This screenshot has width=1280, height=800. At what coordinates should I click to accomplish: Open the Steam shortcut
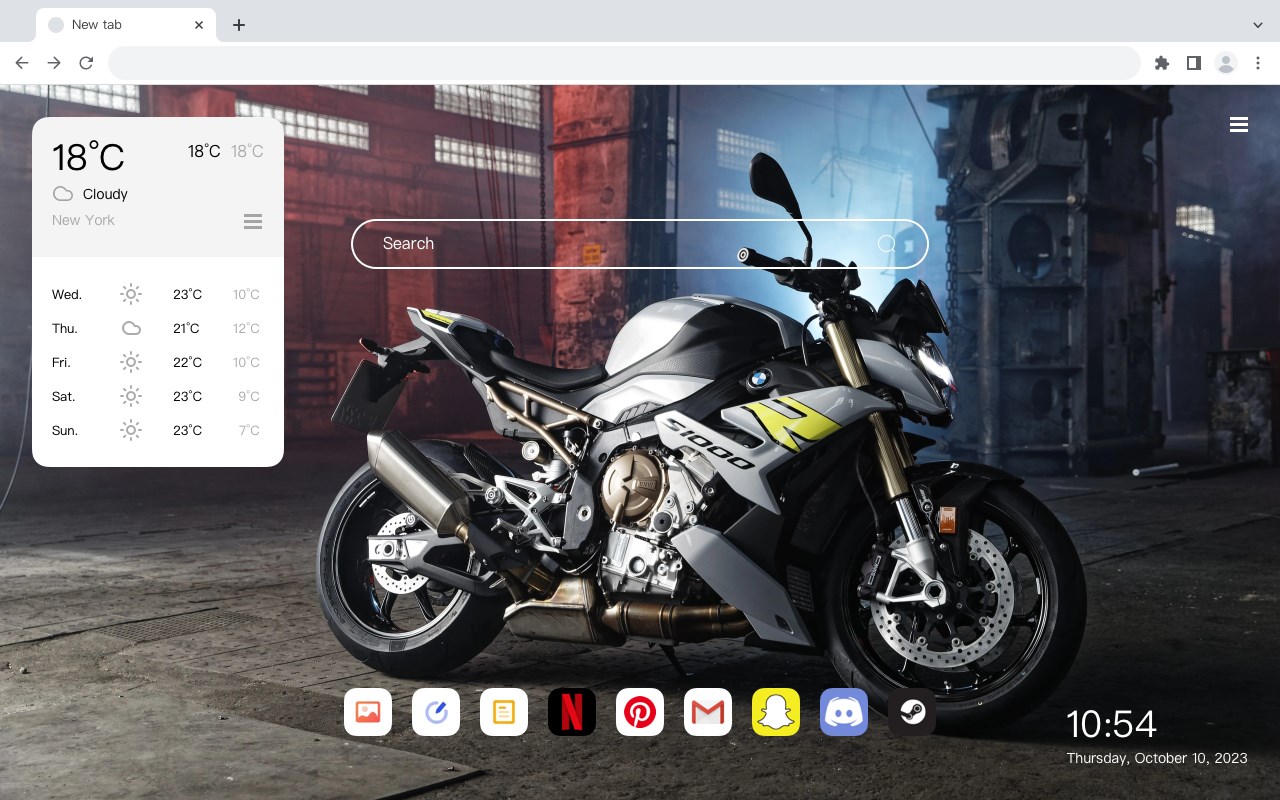[912, 712]
